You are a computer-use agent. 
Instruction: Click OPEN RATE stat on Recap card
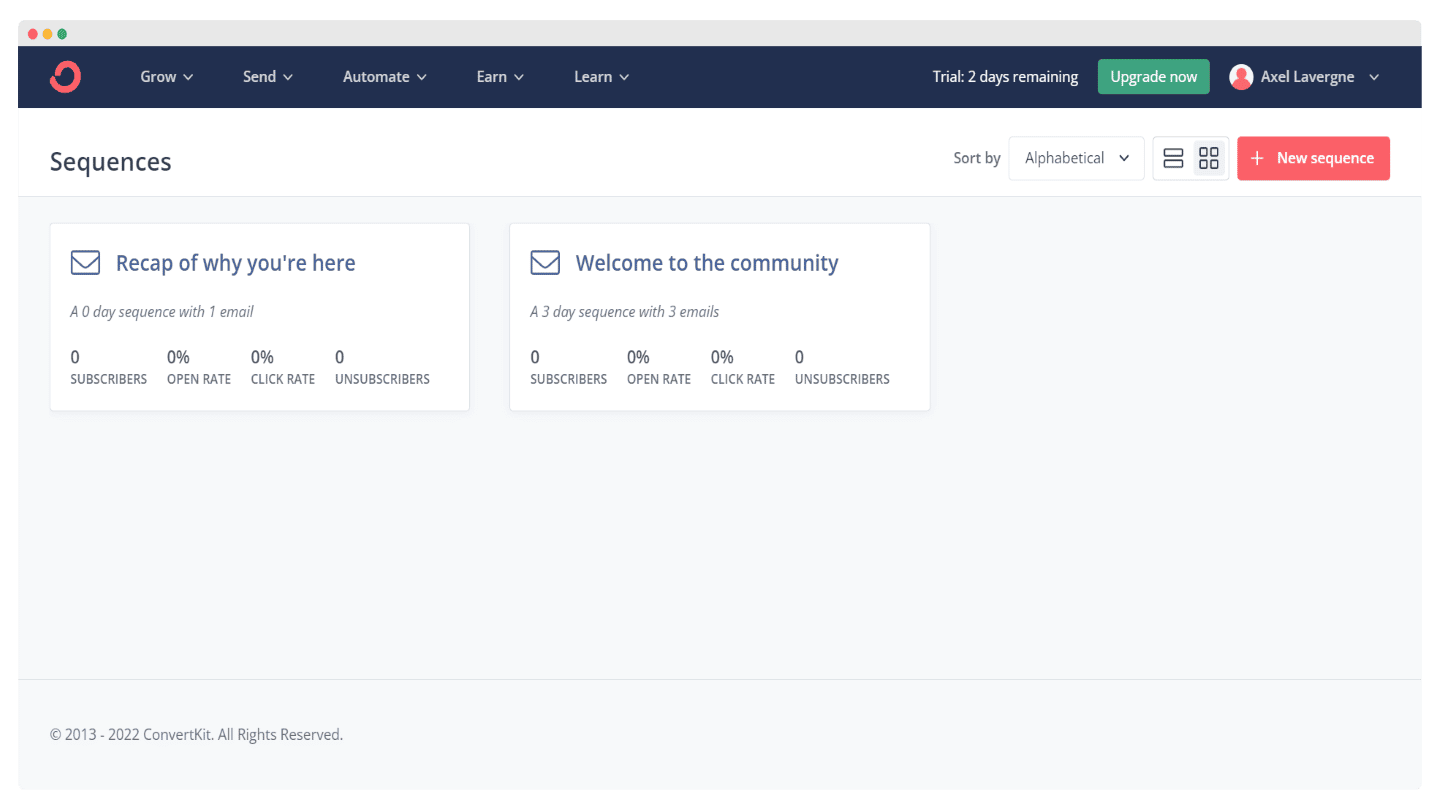tap(199, 367)
